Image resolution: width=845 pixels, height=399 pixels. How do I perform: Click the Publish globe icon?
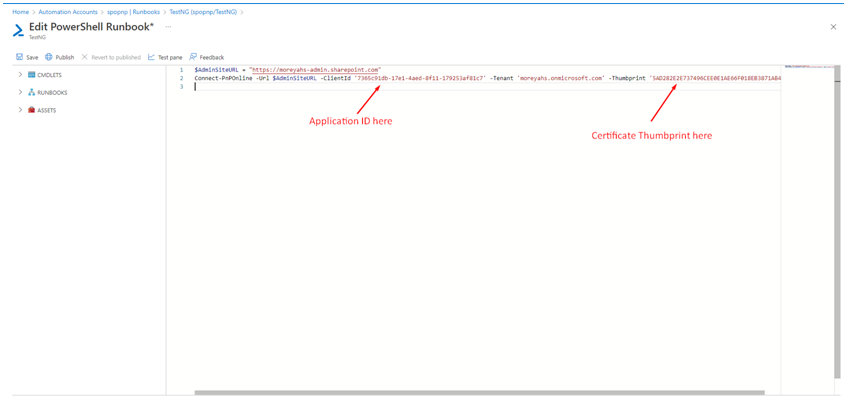click(49, 57)
